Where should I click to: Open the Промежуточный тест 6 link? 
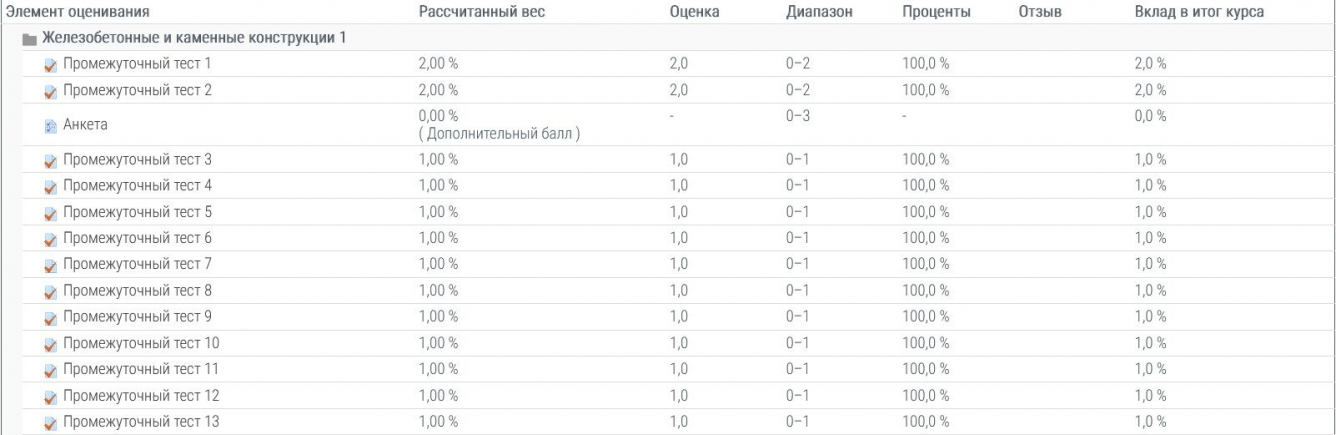point(136,238)
